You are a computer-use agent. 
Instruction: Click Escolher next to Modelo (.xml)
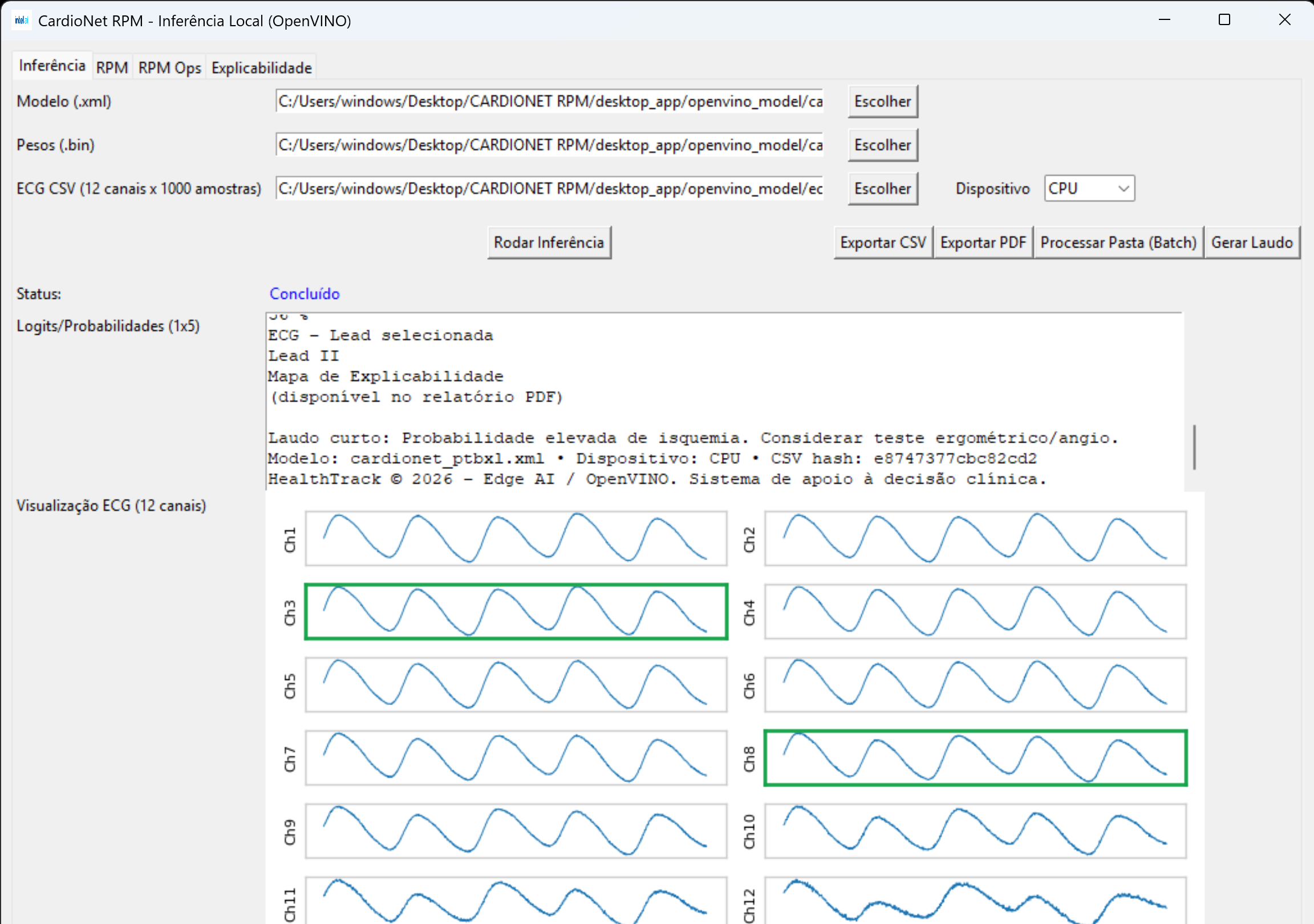point(882,102)
